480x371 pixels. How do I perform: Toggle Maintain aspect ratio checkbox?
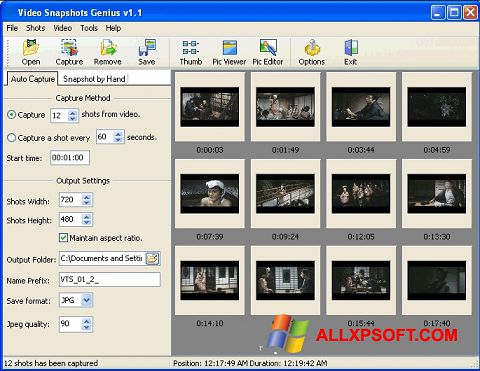click(x=63, y=238)
